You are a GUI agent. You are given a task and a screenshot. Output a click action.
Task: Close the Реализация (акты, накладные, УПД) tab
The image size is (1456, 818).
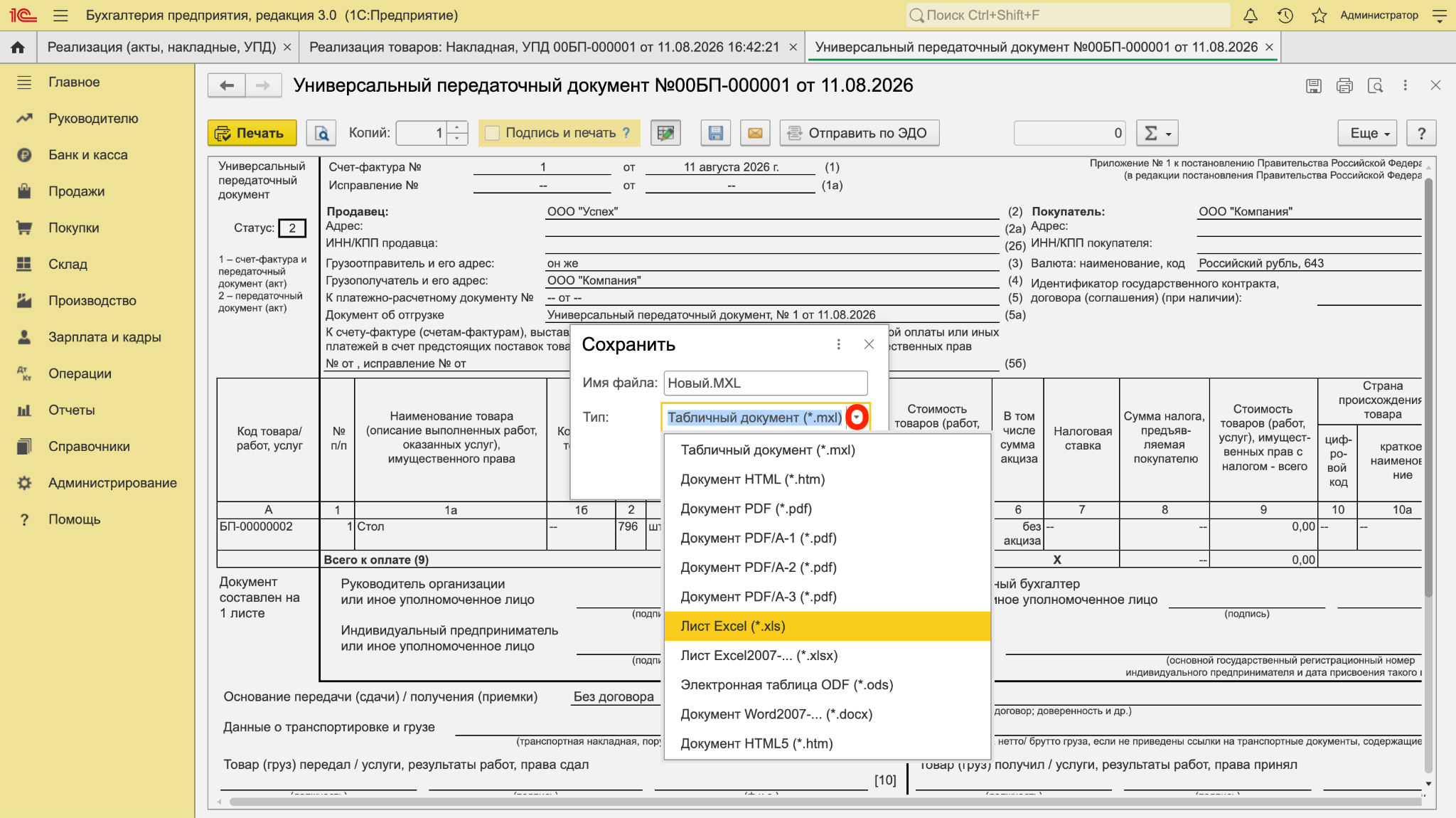coord(287,47)
